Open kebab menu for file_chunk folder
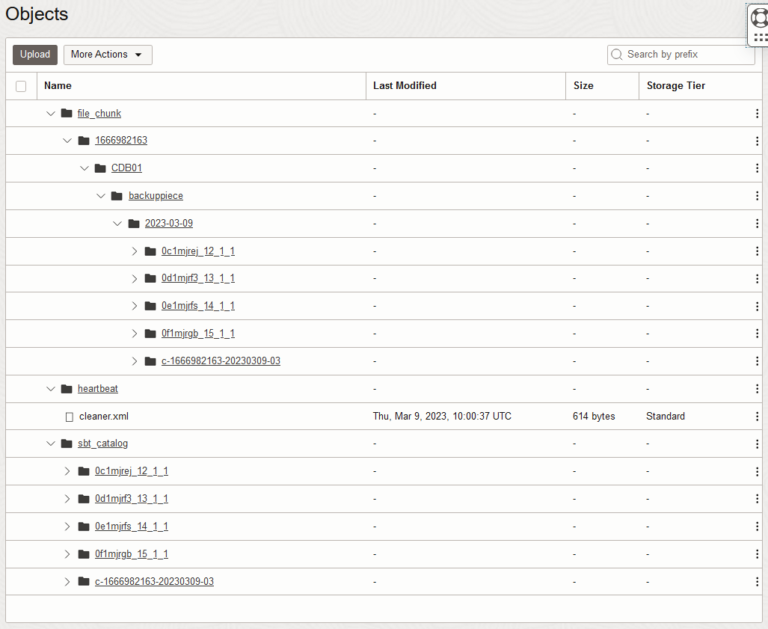The height and width of the screenshot is (629, 768). coord(757,114)
